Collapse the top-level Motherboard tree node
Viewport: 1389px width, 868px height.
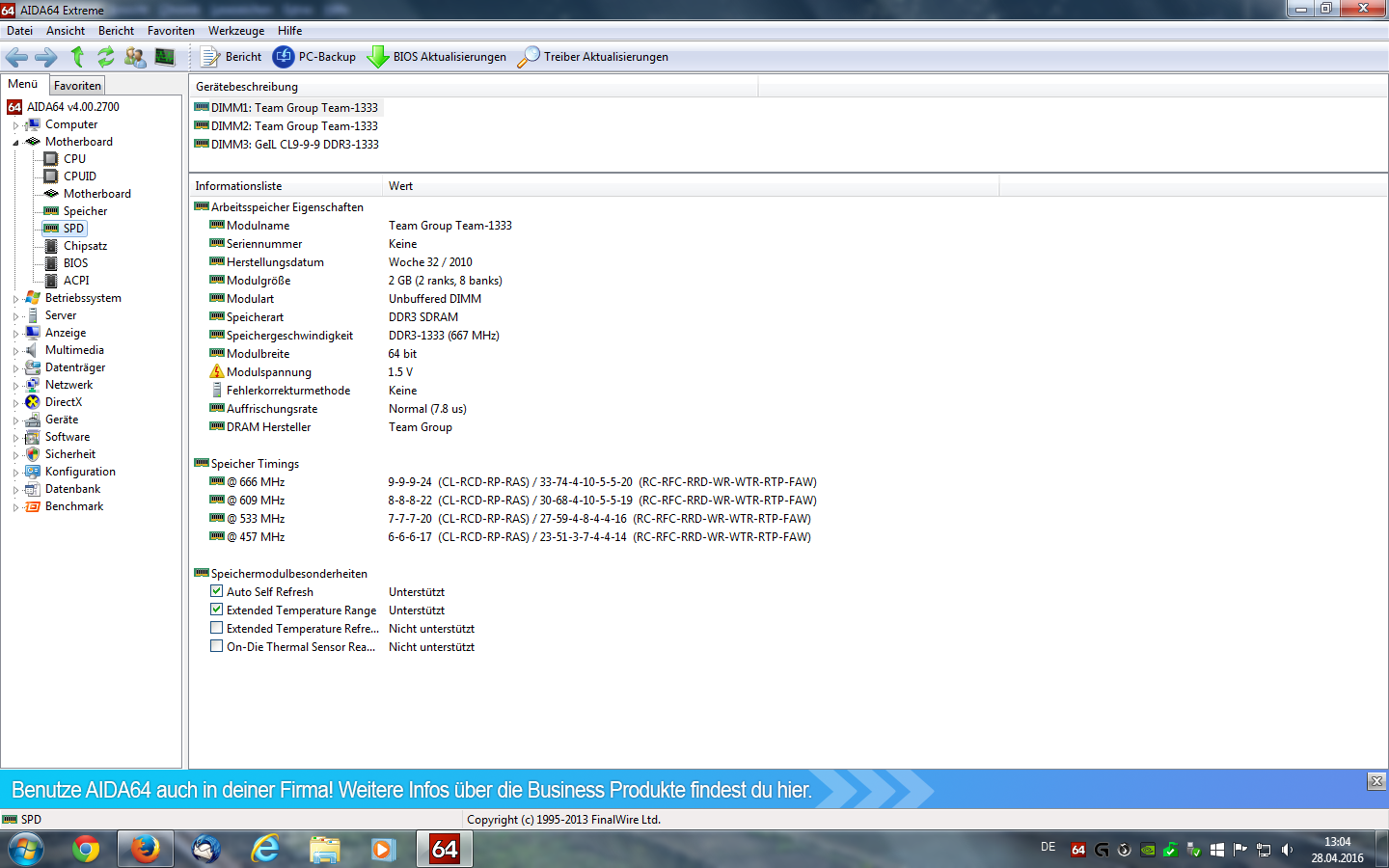(x=15, y=143)
